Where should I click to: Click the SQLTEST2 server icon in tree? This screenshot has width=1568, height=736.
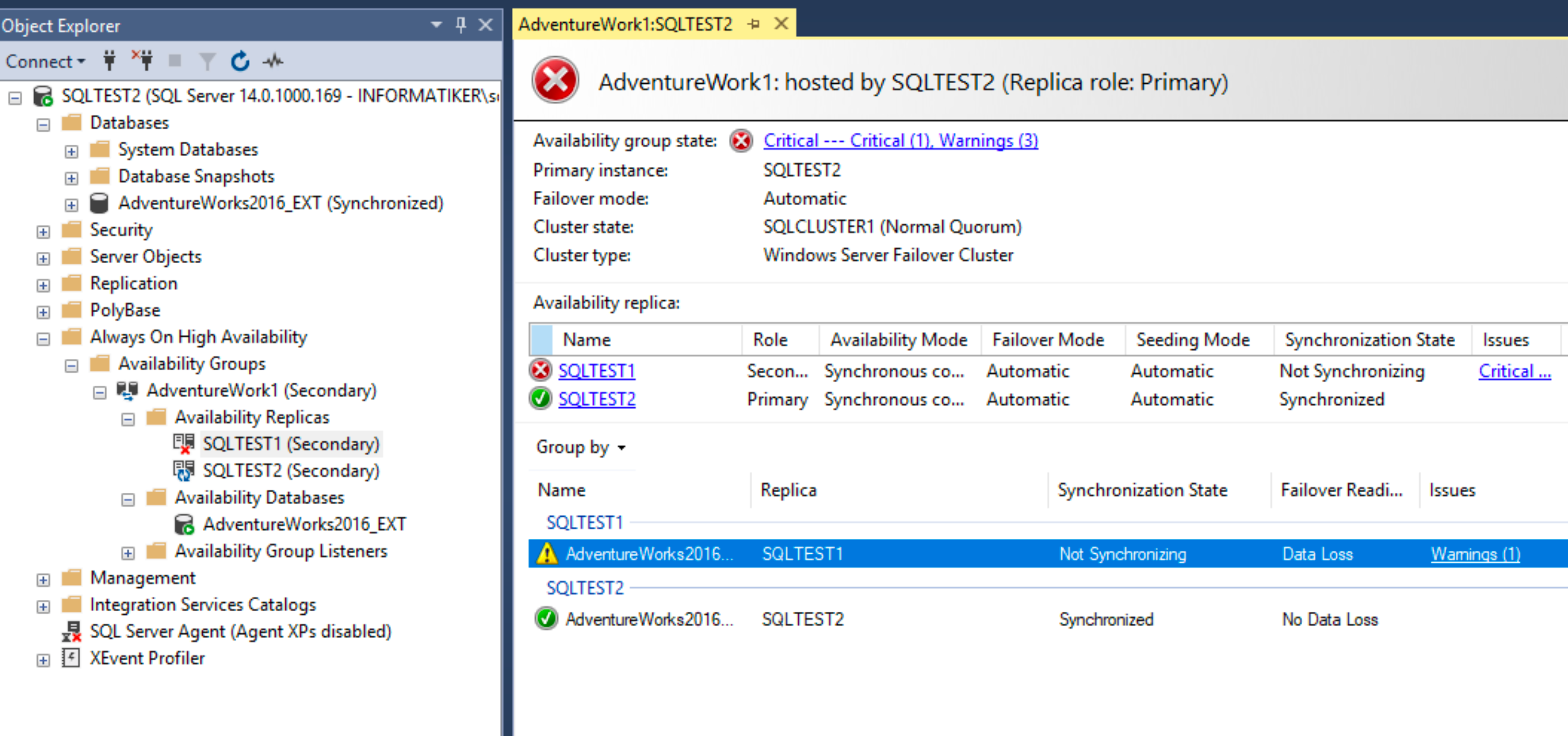(43, 96)
